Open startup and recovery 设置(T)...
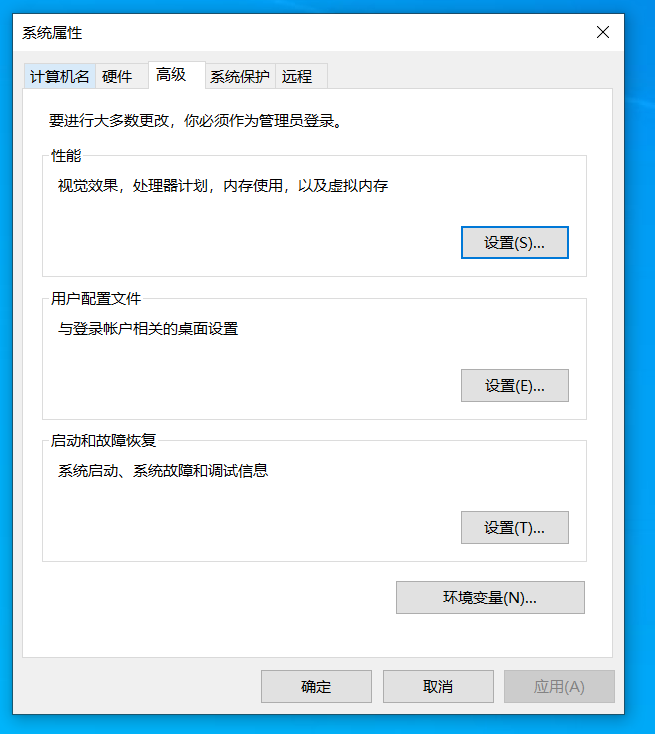The height and width of the screenshot is (734, 655). pos(515,528)
